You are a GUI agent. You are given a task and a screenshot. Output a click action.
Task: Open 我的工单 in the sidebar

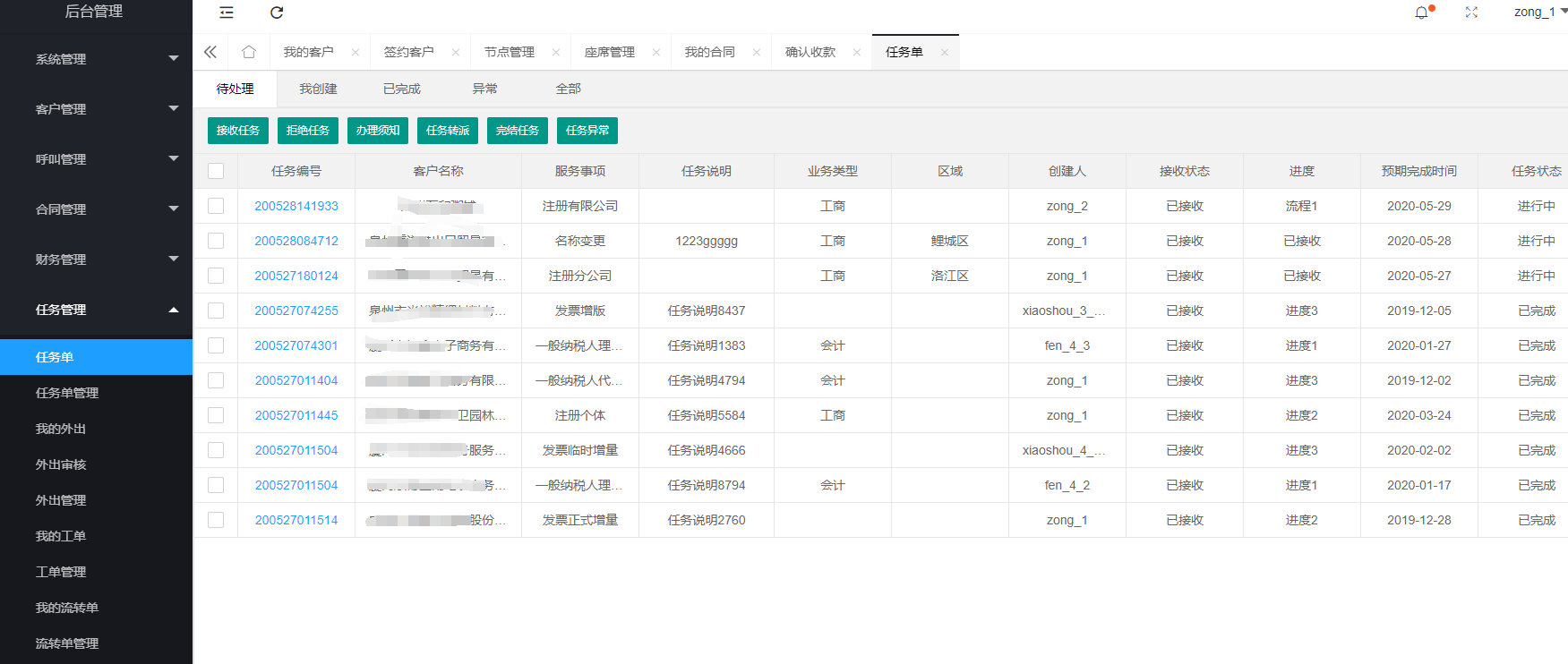point(96,536)
